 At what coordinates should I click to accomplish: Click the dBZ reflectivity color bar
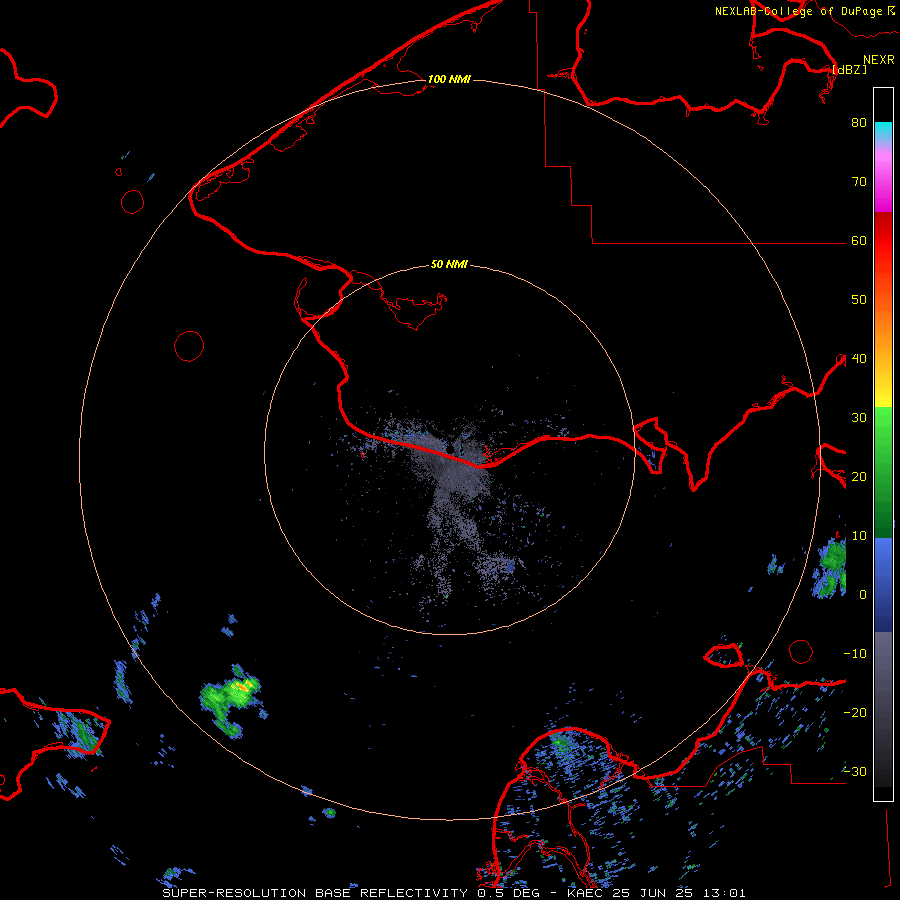click(x=883, y=444)
